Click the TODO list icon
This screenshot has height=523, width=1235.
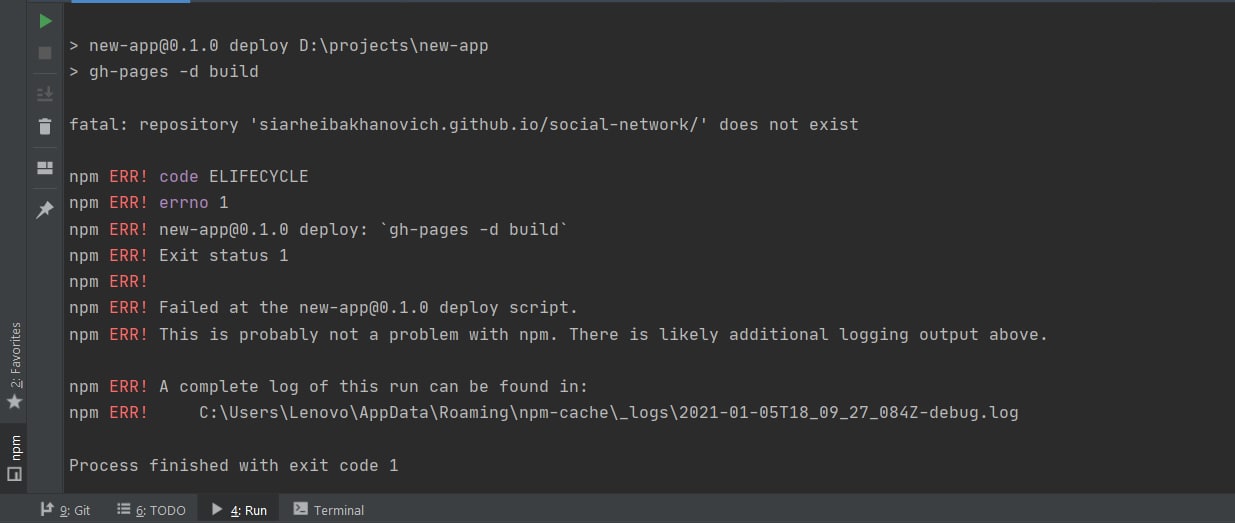(x=124, y=510)
